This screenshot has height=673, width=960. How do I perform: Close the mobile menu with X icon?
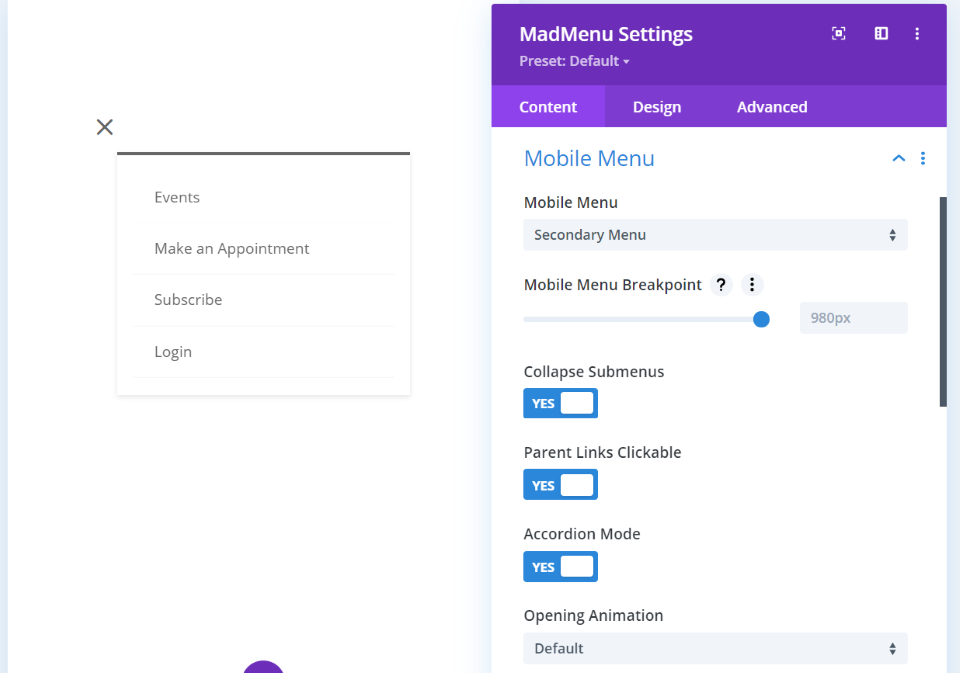click(105, 127)
